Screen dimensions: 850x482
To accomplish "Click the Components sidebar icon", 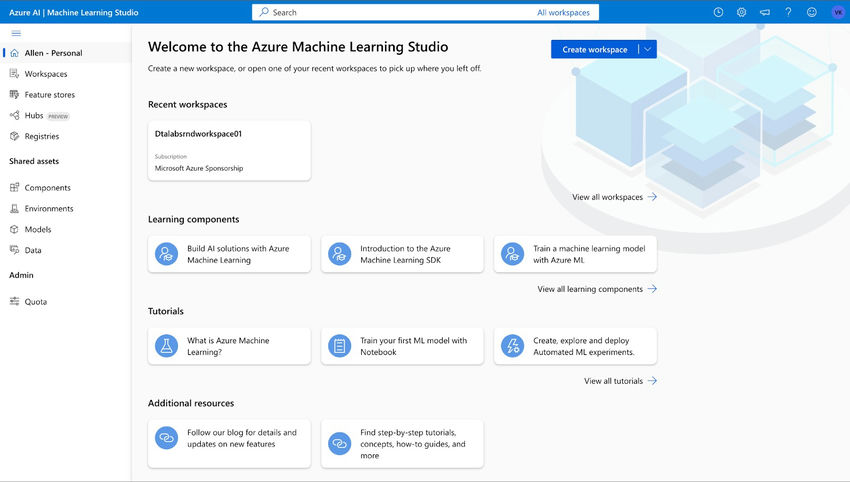I will (x=15, y=188).
